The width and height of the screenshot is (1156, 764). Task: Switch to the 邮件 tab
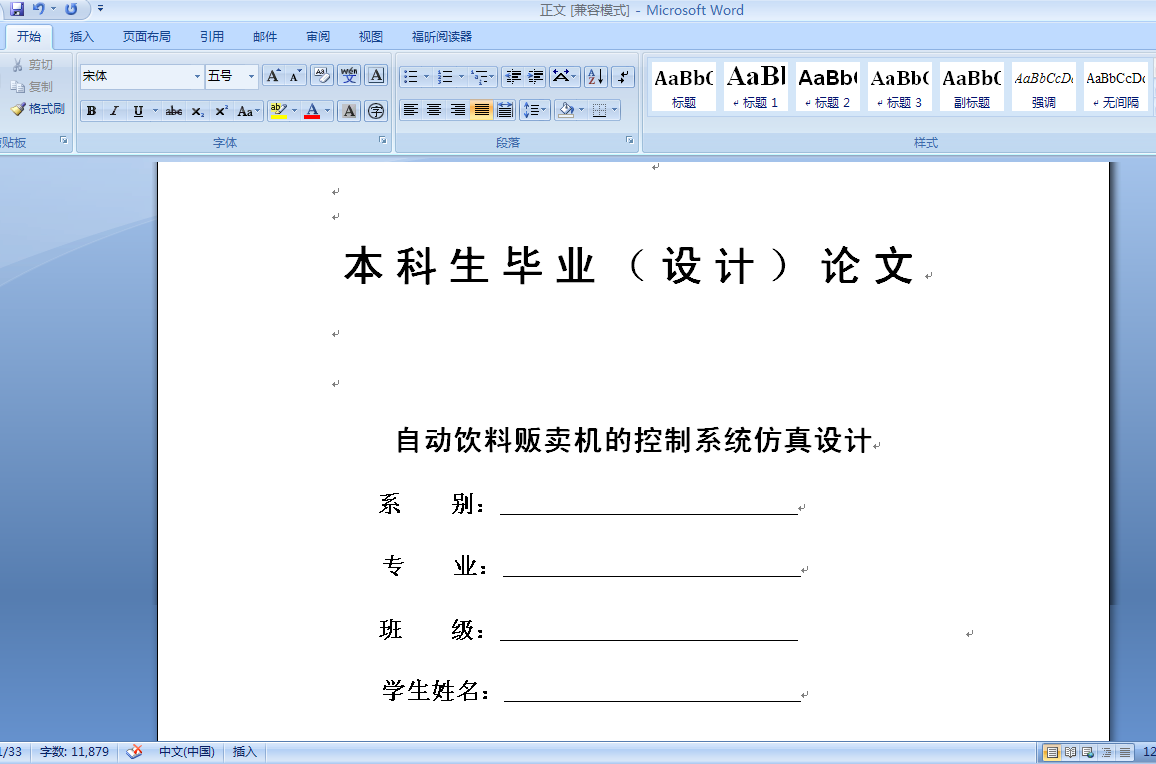coord(265,36)
